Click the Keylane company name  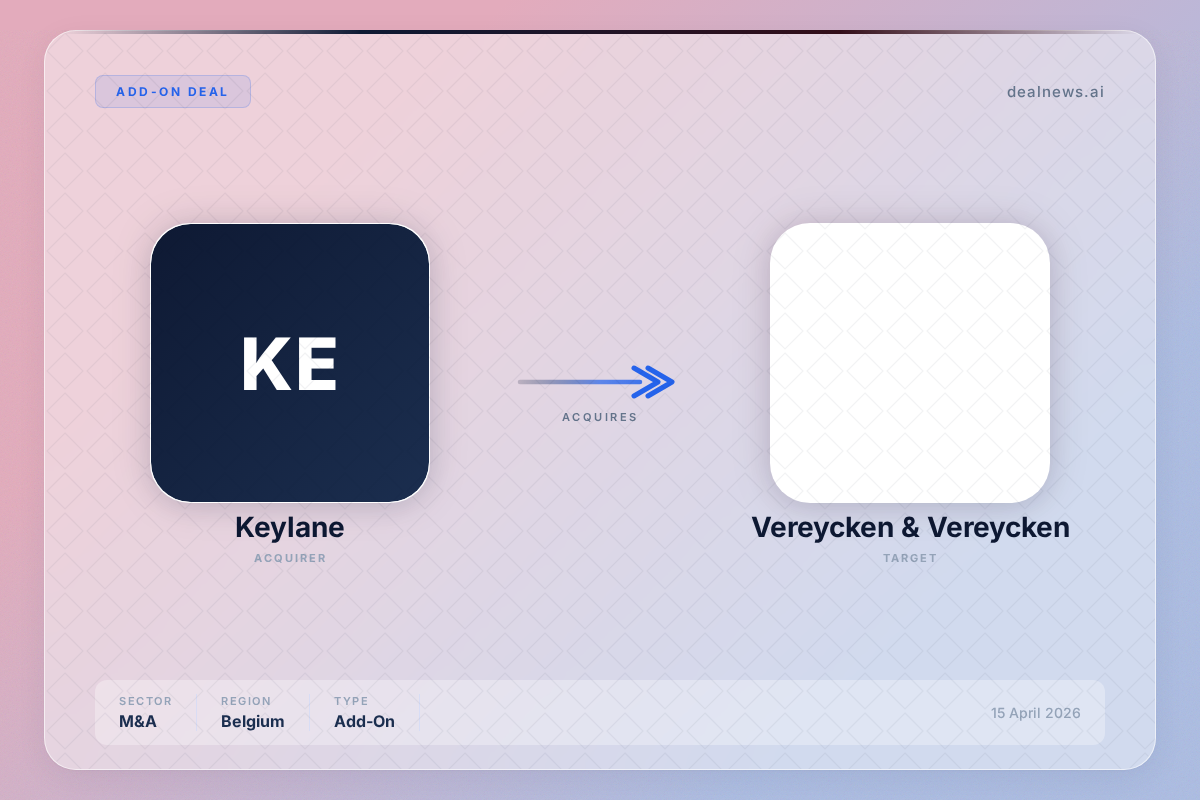coord(289,527)
